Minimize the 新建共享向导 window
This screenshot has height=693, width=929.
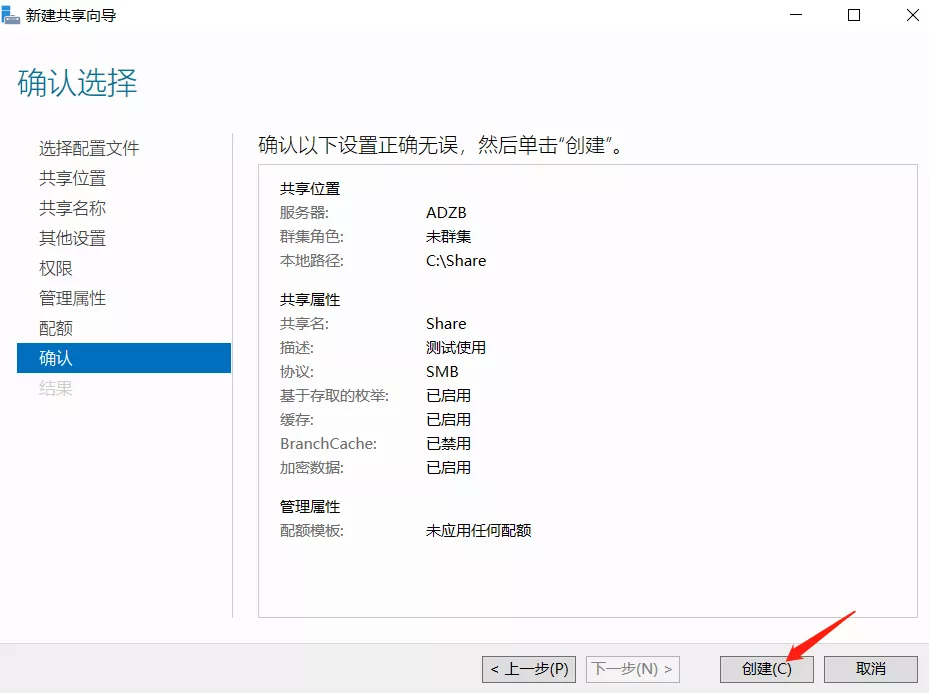coord(796,15)
